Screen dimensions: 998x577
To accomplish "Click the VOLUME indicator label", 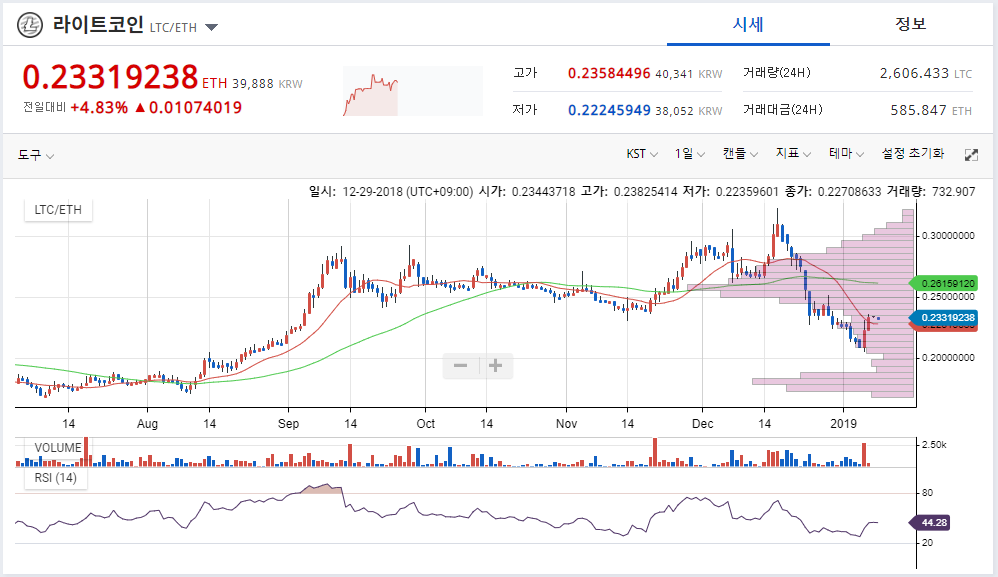I will point(58,448).
